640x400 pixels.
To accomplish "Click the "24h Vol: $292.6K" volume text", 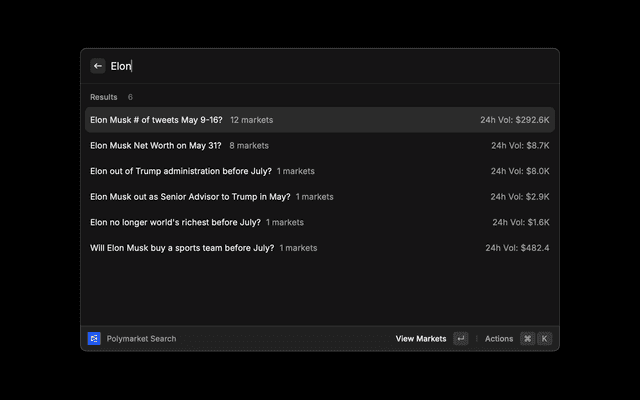I will pos(514,120).
